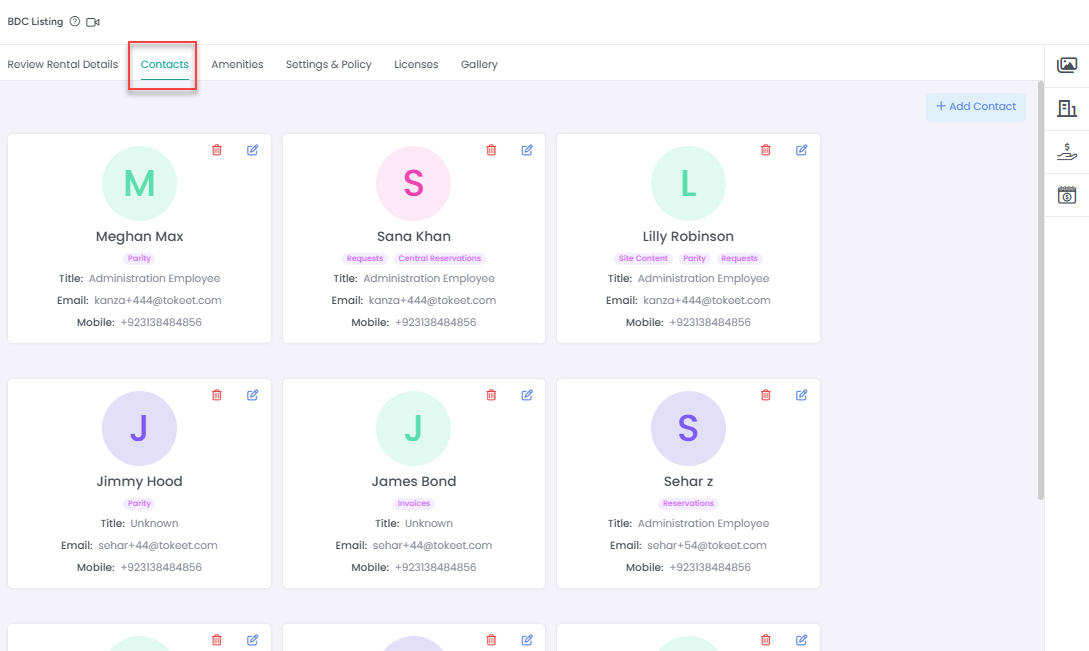Open the gallery image icon in sidebar
This screenshot has height=651, width=1089.
pyautogui.click(x=1067, y=65)
